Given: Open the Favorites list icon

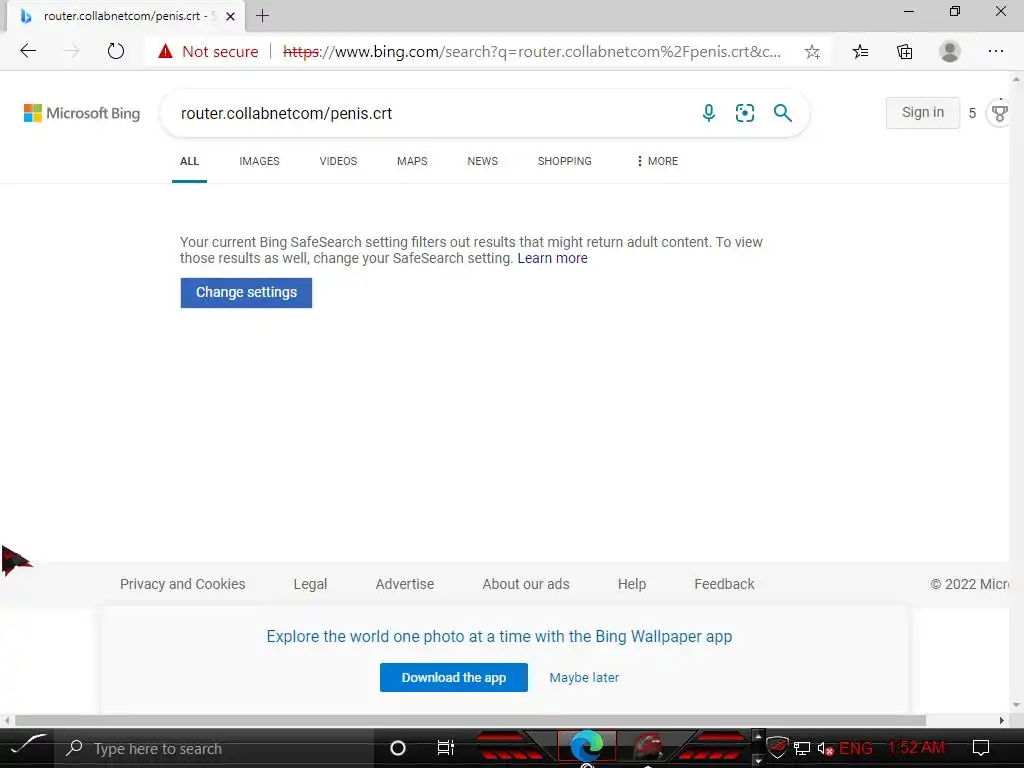Looking at the screenshot, I should [x=861, y=52].
